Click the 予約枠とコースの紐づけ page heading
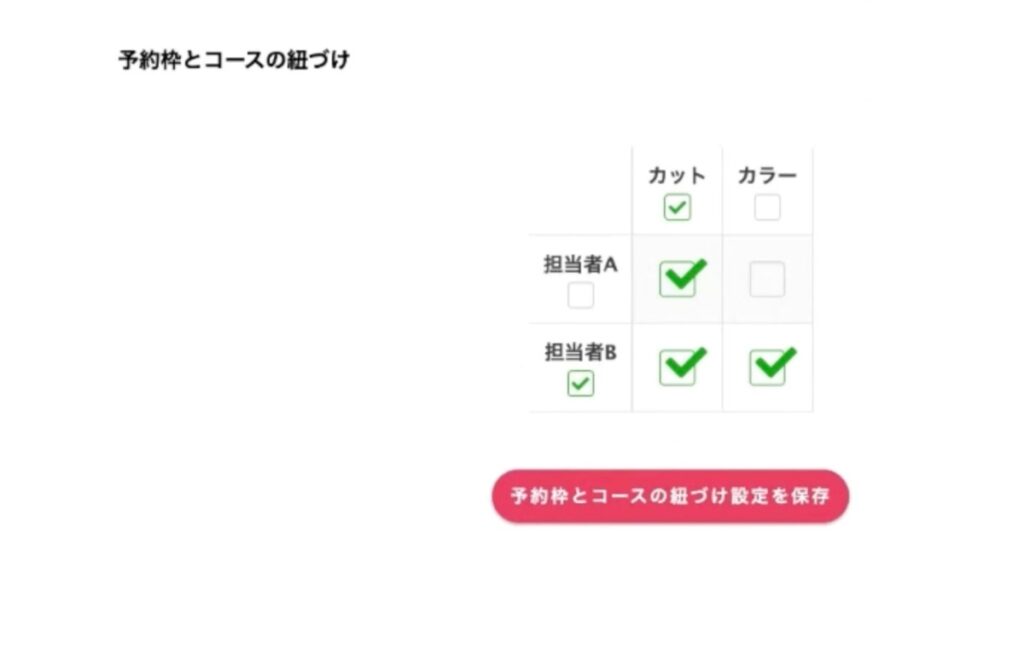The image size is (1024, 660). [x=234, y=60]
